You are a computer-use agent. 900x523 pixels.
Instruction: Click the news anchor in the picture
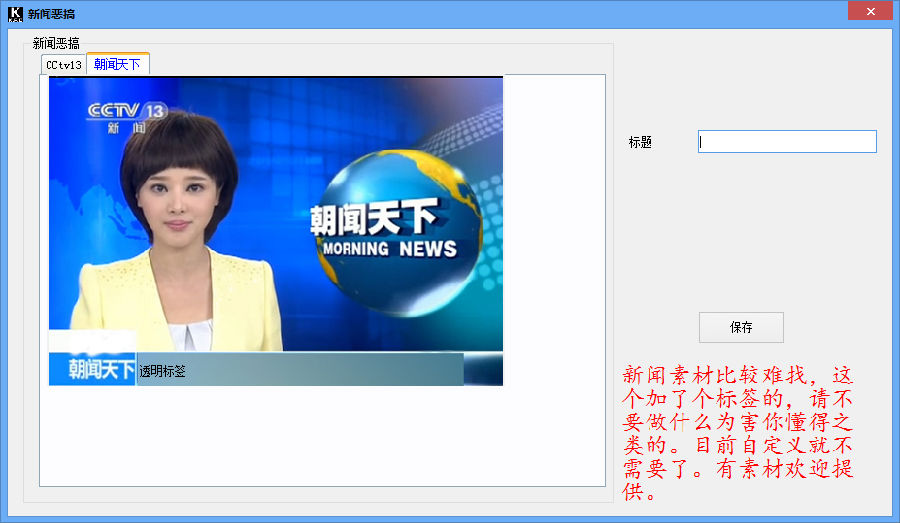[178, 230]
